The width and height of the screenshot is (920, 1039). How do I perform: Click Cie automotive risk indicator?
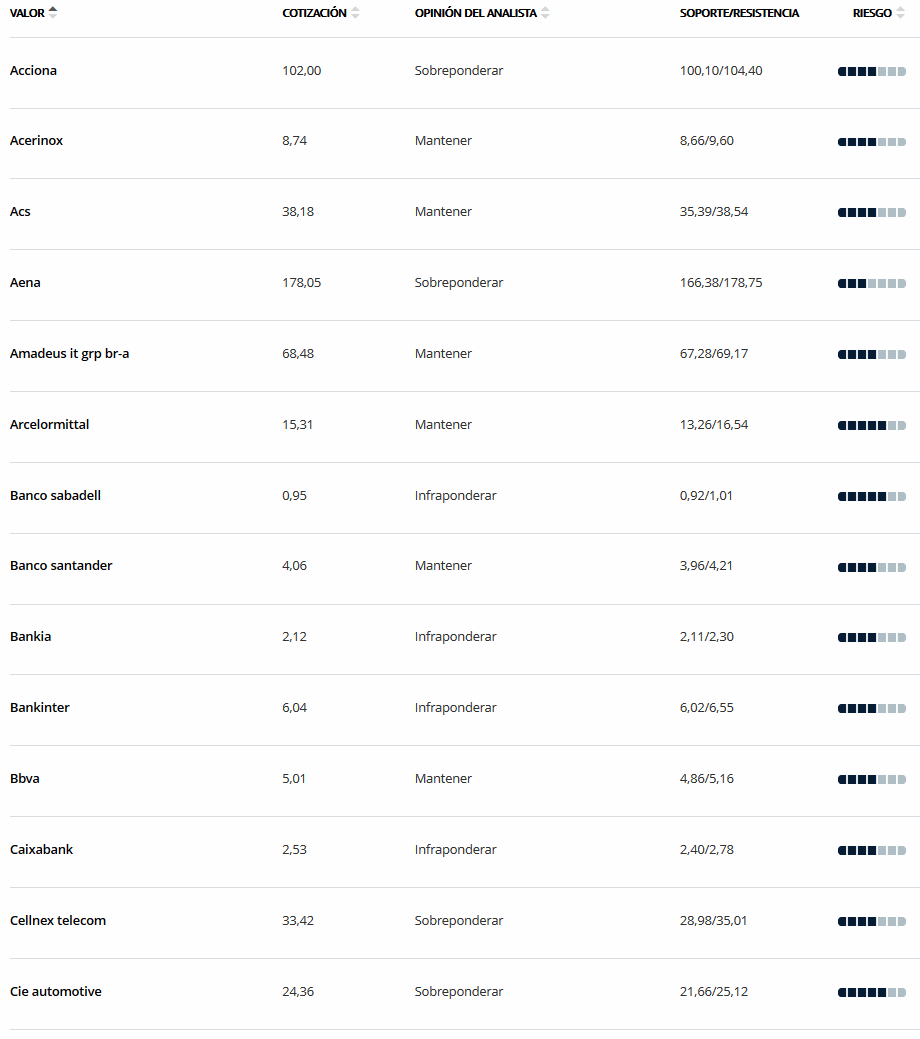872,993
